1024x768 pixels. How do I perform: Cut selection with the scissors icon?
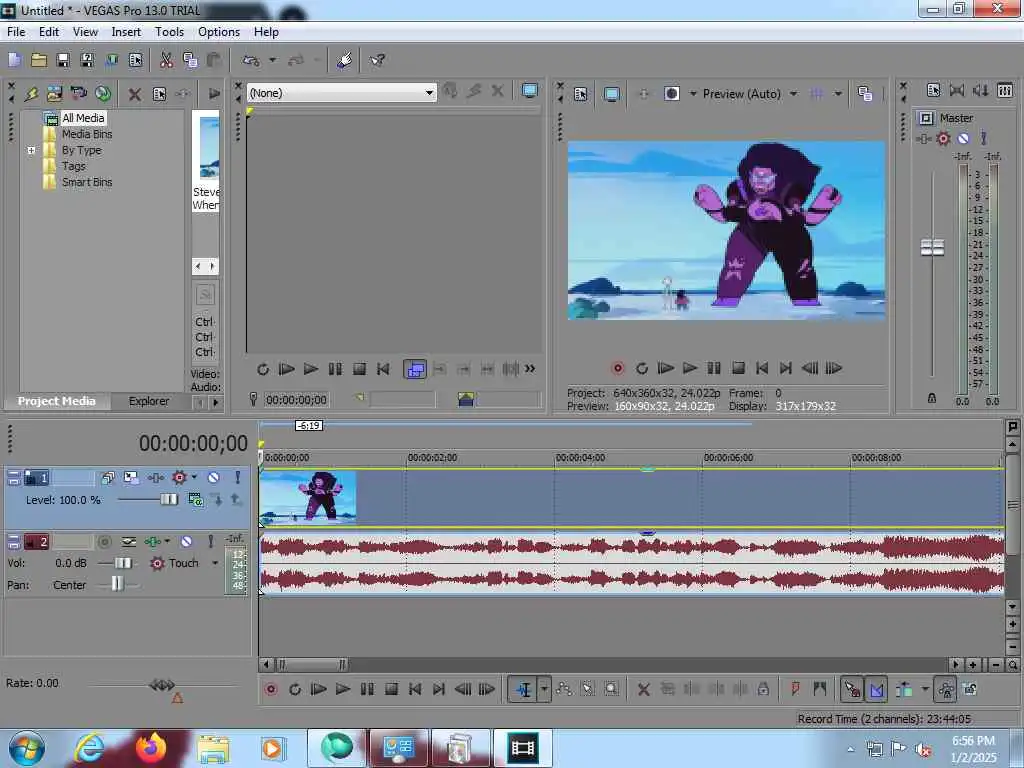166,60
